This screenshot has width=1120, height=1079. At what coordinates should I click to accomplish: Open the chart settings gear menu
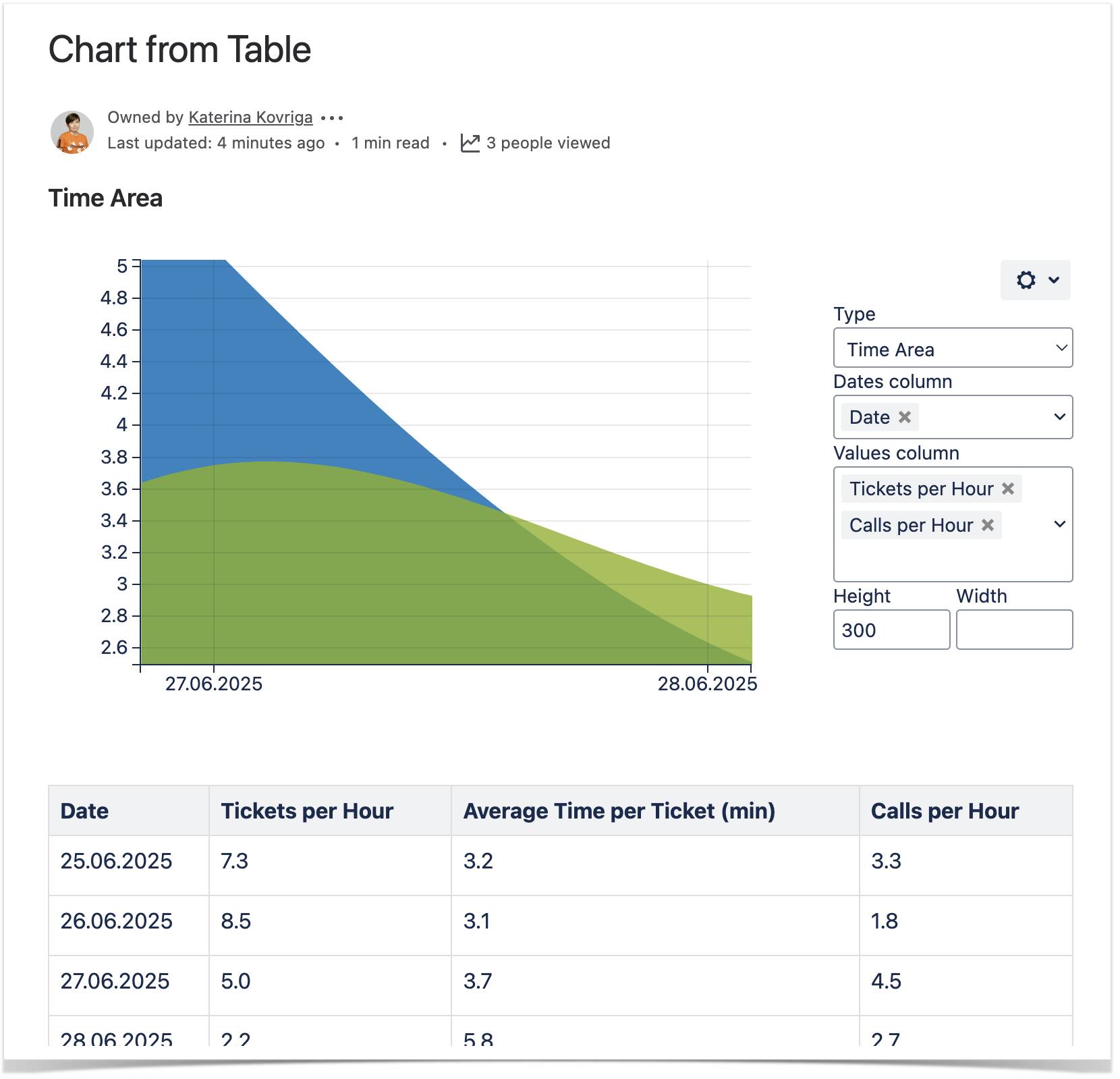click(1034, 280)
